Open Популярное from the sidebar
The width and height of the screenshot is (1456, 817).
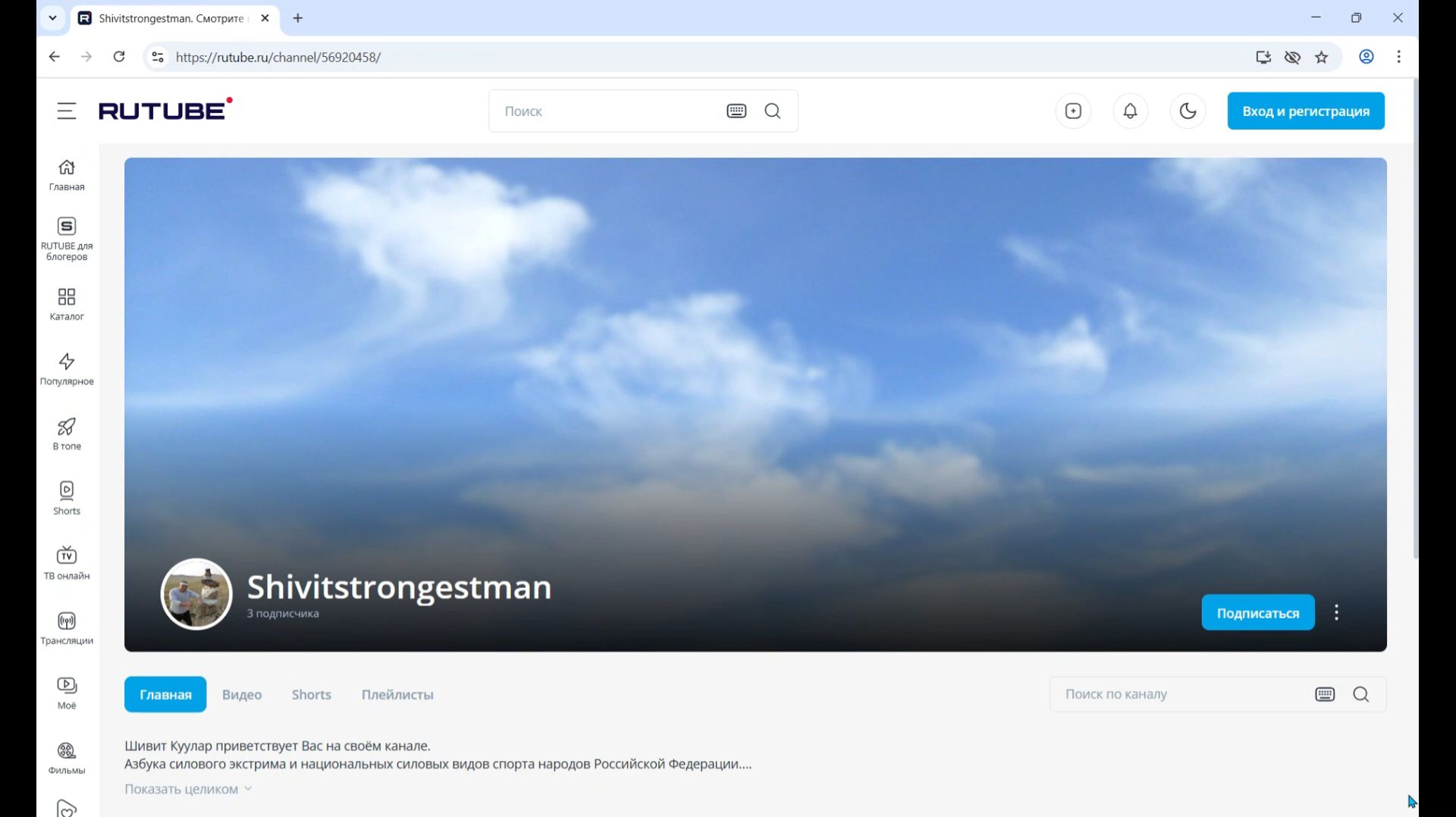67,369
